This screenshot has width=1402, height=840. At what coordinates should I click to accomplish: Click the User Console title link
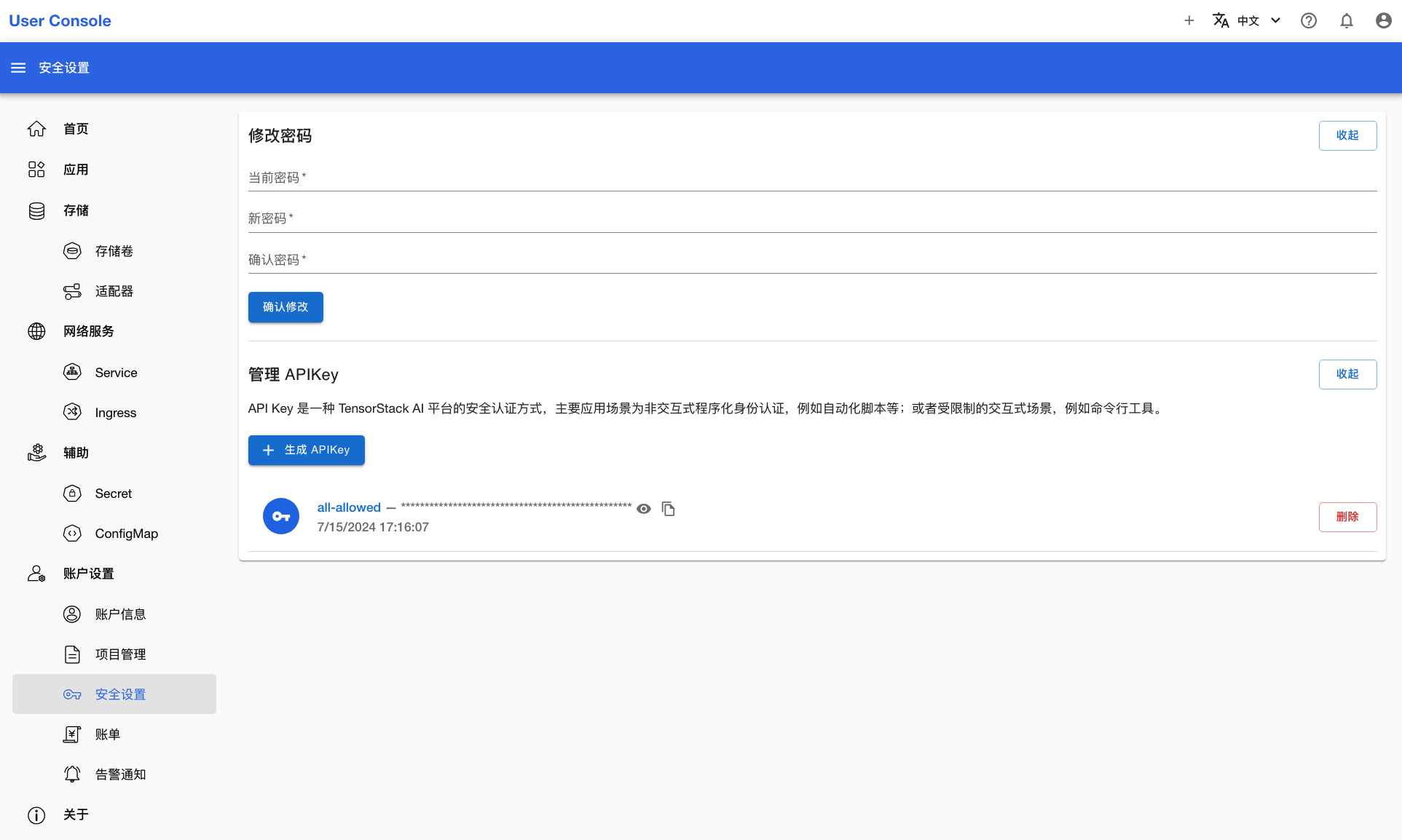point(60,20)
